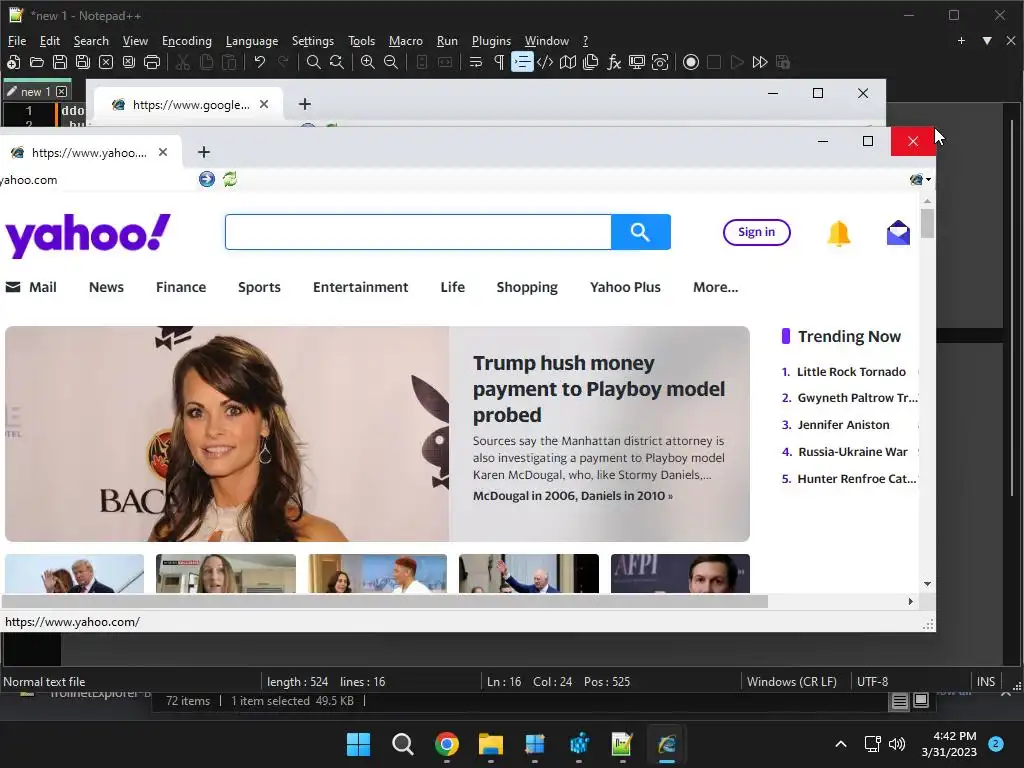Click the Yahoo horizontal scrollbar thumb

point(385,601)
